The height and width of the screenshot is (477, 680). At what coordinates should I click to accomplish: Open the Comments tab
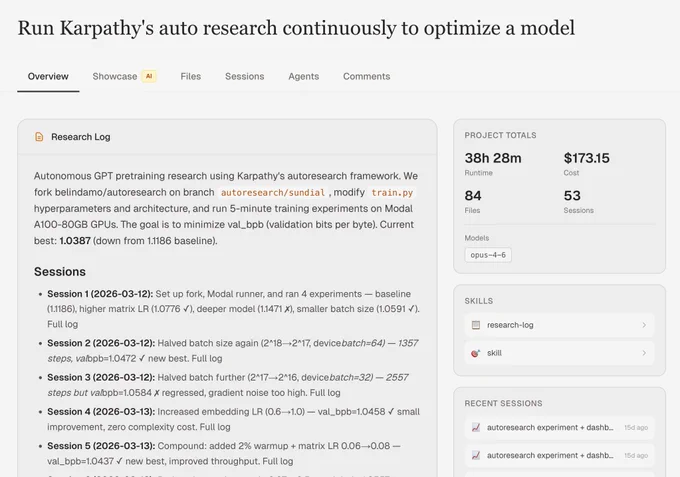[x=366, y=76]
